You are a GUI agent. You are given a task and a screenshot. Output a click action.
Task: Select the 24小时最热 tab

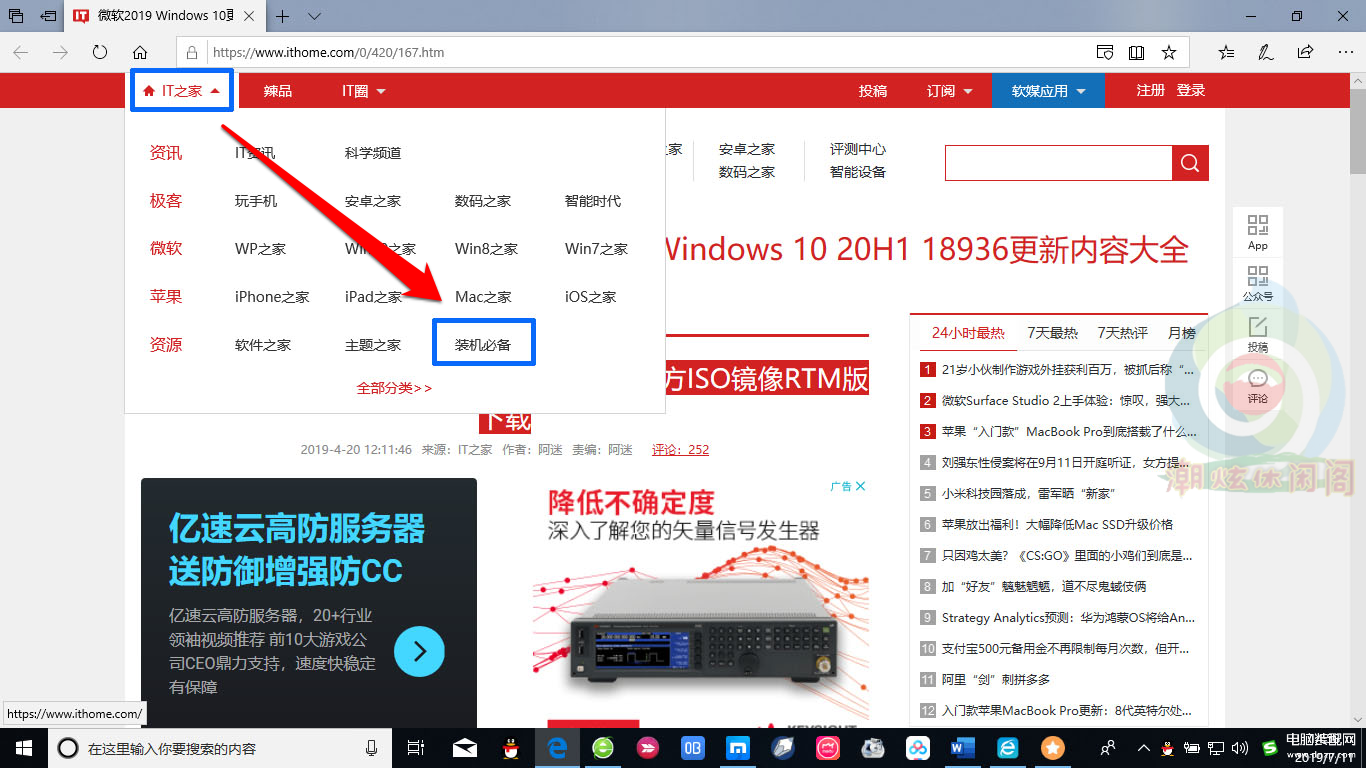[x=968, y=333]
